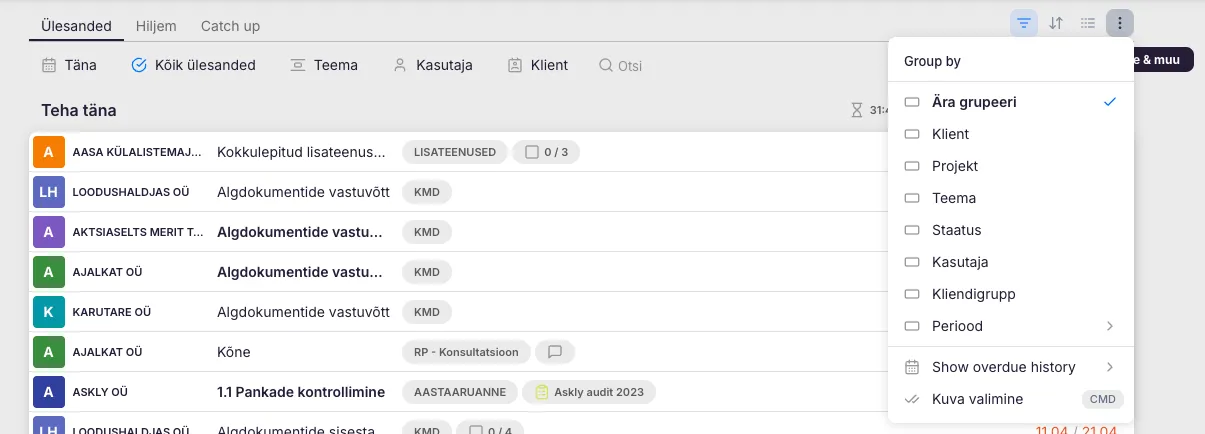1205x434 pixels.
Task: Expand the Periood submenu
Action: pos(1010,326)
